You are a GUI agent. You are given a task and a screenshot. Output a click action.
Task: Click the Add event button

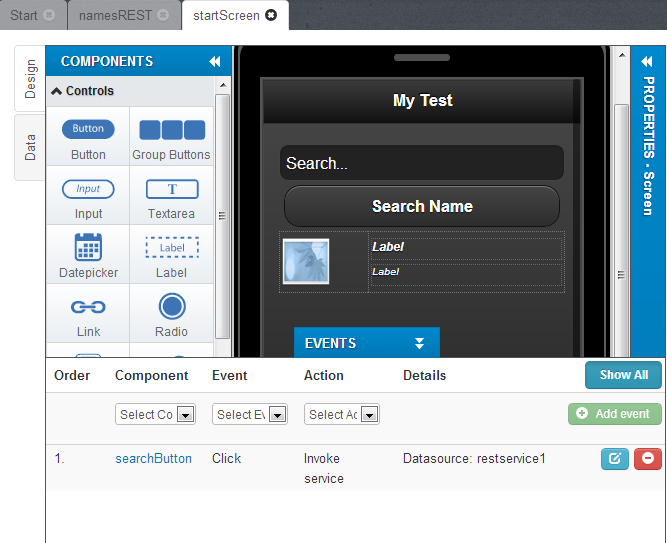614,414
